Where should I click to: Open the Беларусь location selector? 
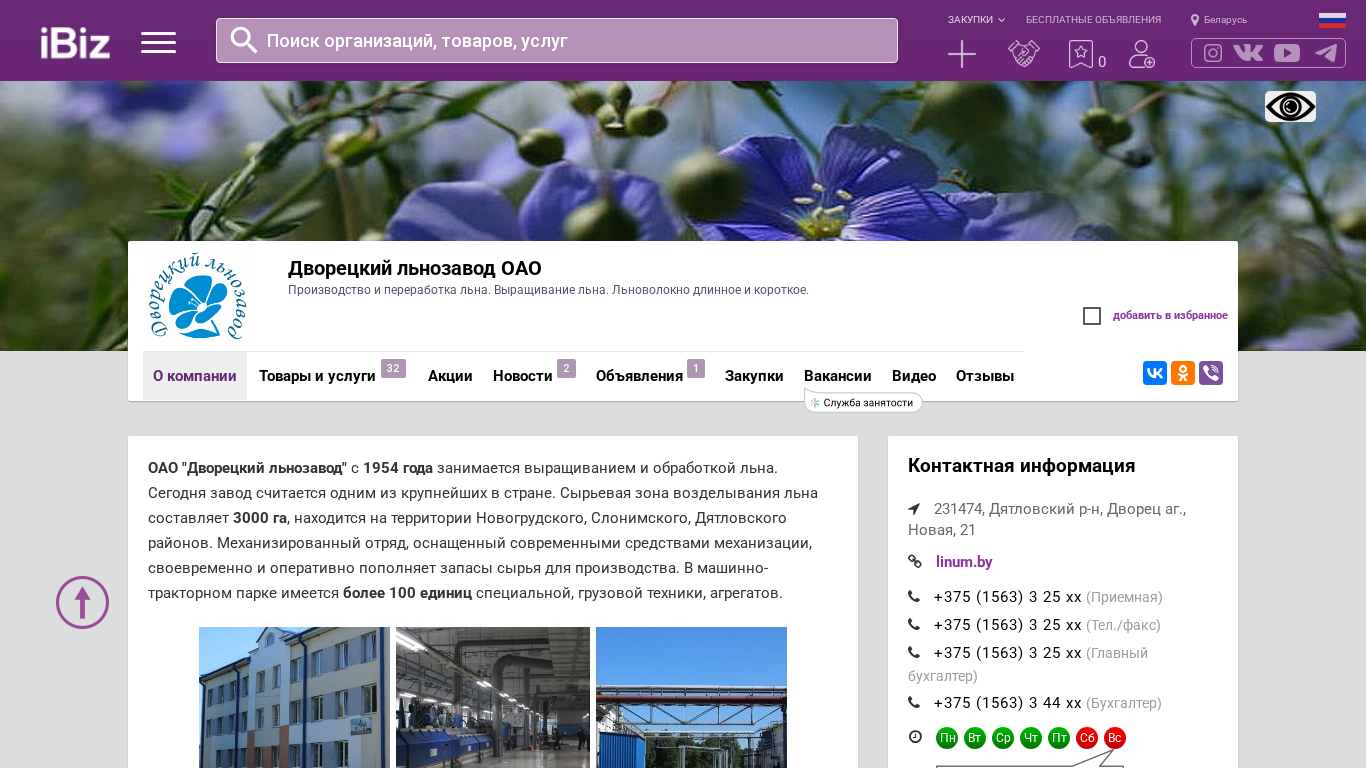1219,20
